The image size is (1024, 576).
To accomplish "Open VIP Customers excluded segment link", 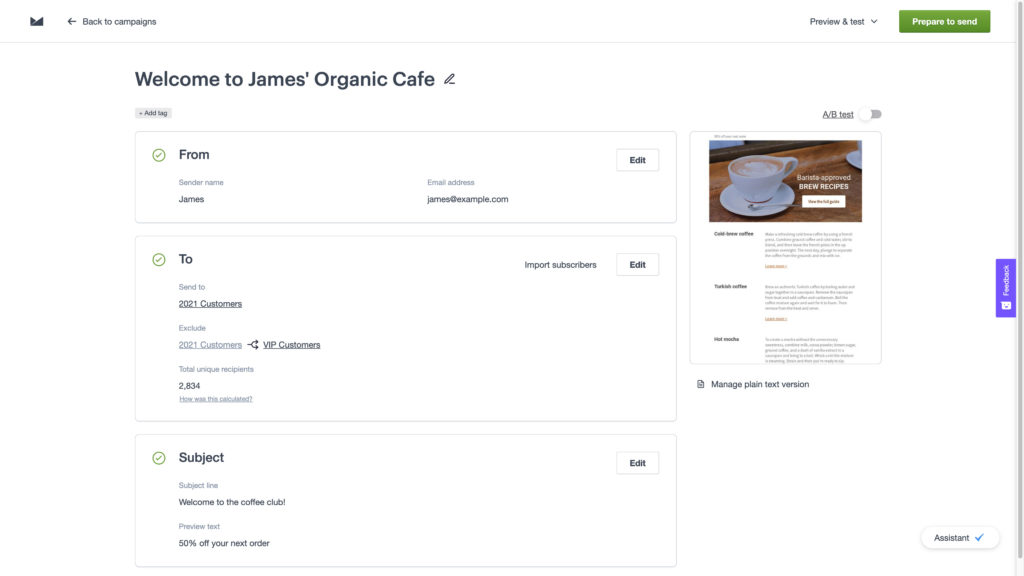I will 291,345.
